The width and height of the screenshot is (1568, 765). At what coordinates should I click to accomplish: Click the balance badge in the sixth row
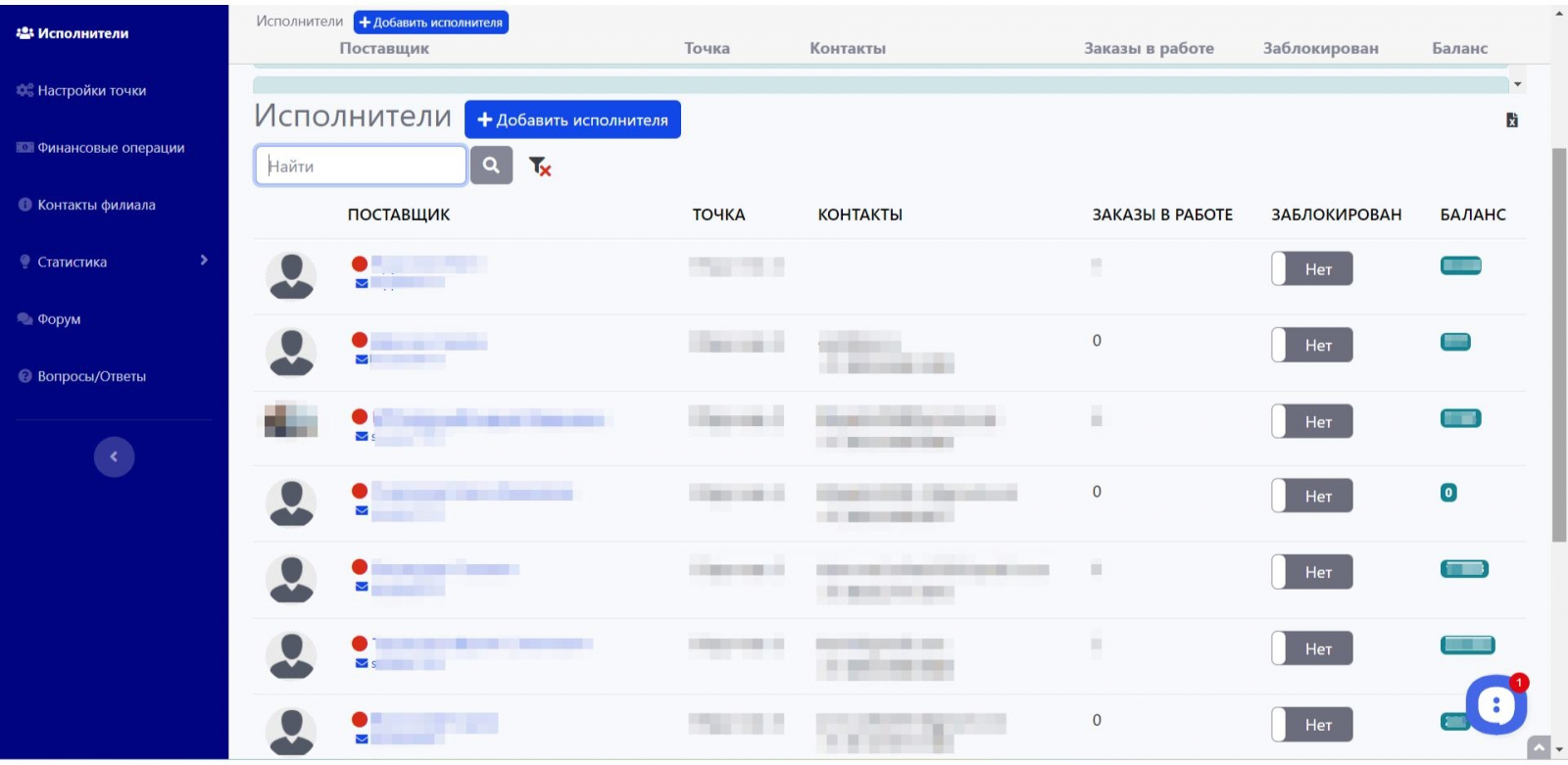pos(1468,645)
